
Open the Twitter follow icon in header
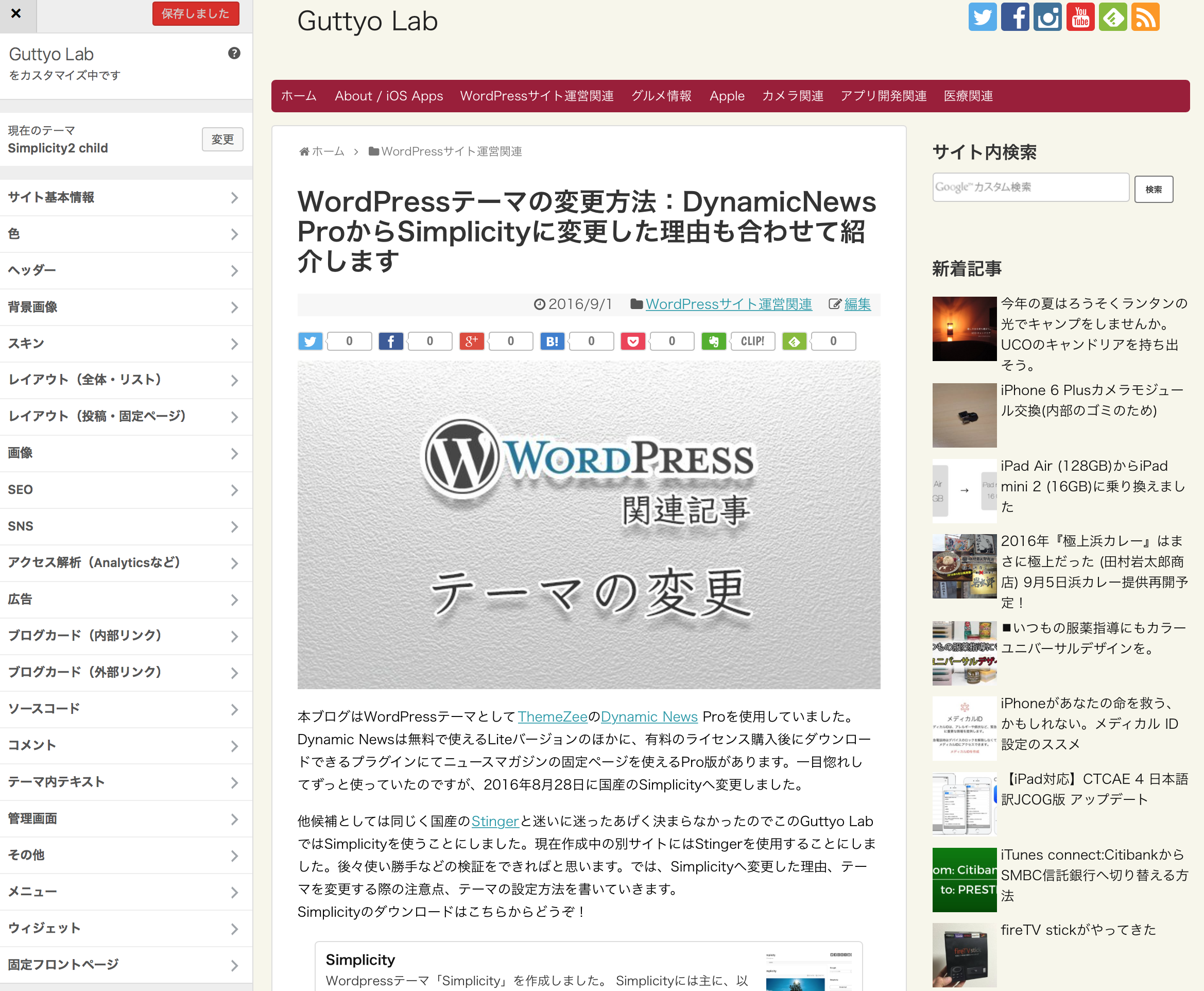tap(983, 16)
